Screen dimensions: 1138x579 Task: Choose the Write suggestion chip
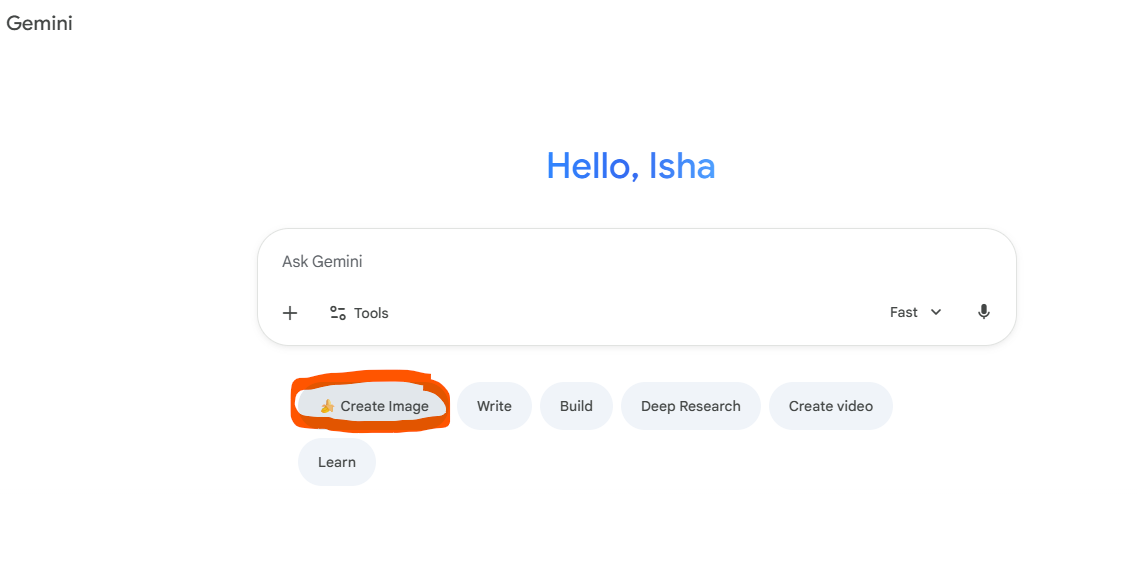pyautogui.click(x=494, y=406)
